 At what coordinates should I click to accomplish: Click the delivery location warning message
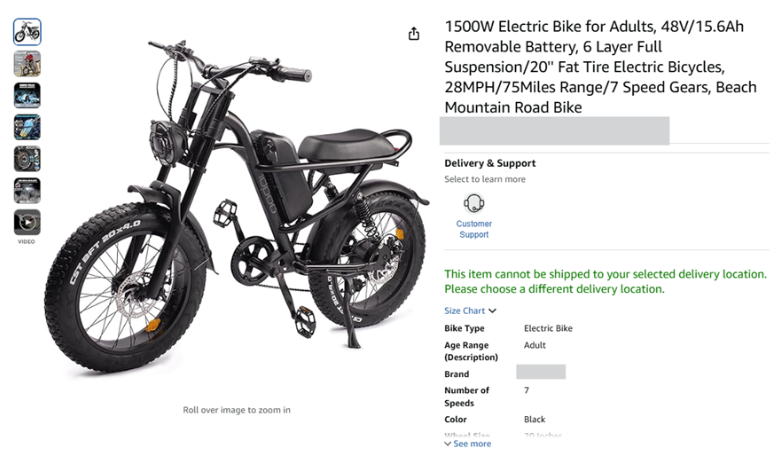605,281
